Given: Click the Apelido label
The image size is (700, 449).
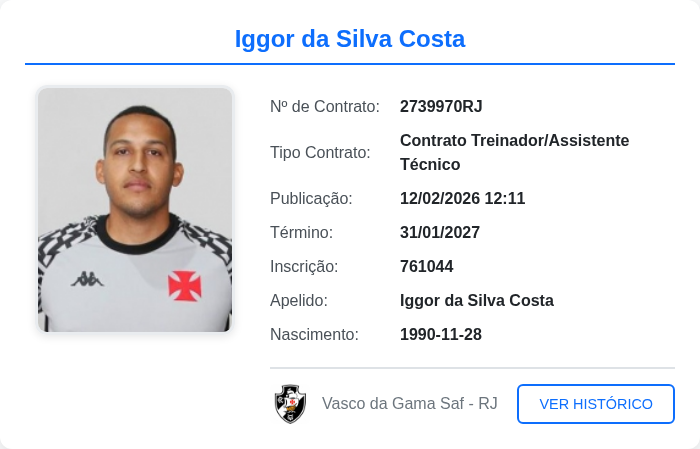Looking at the screenshot, I should coord(299,301).
